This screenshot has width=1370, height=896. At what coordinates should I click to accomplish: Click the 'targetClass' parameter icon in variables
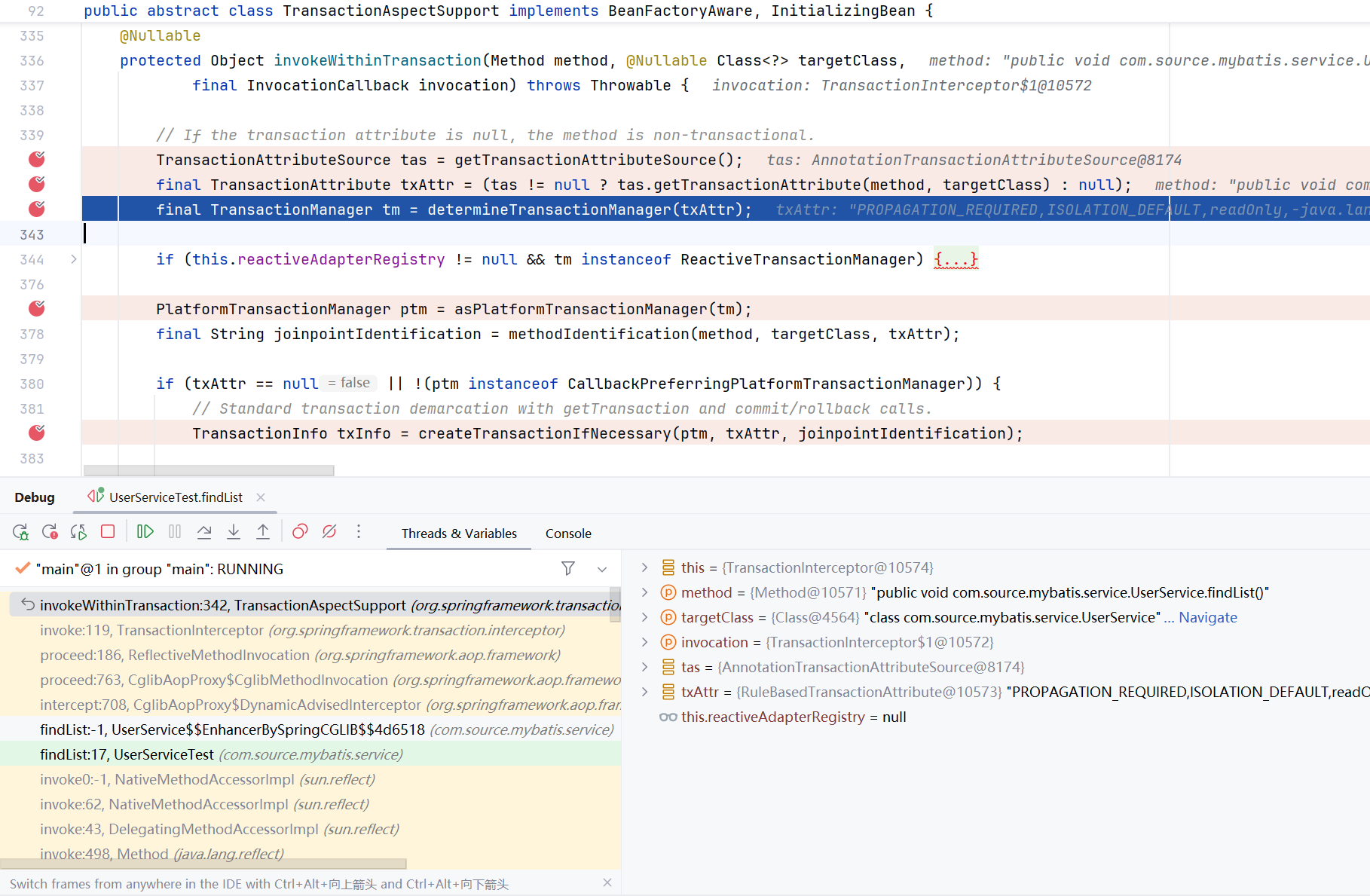tap(668, 617)
